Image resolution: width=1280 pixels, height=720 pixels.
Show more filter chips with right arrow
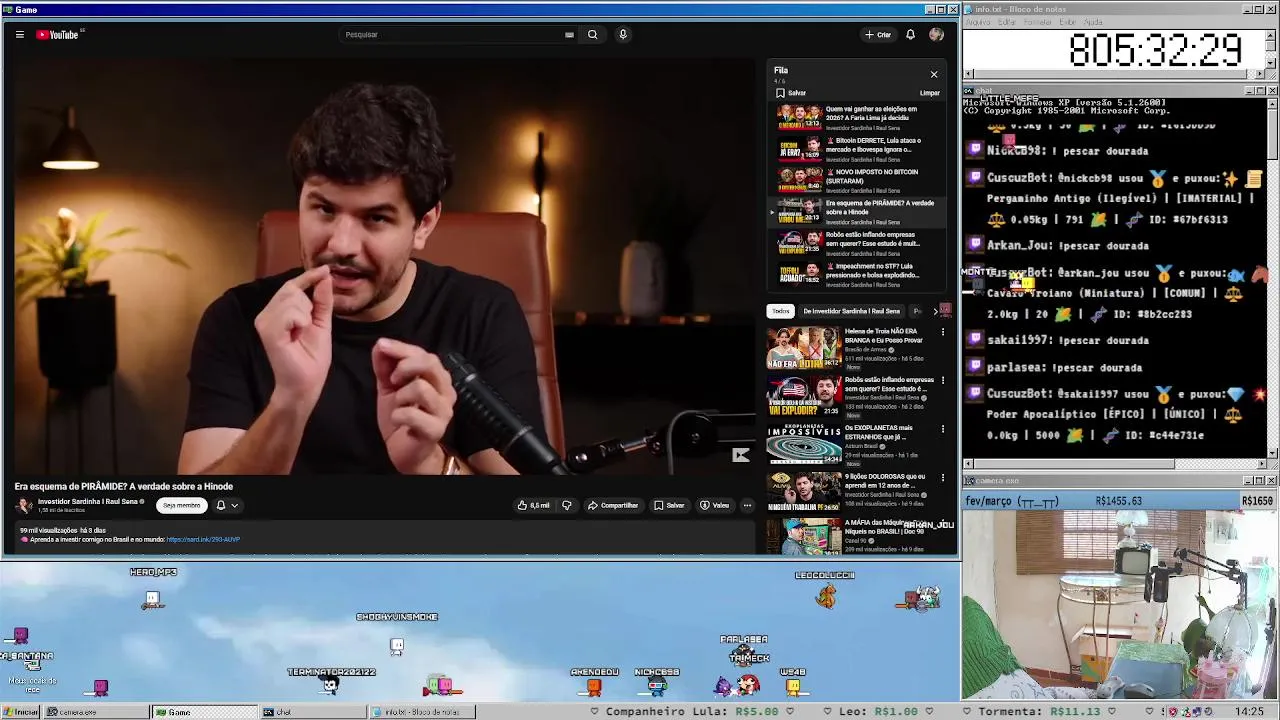[935, 311]
